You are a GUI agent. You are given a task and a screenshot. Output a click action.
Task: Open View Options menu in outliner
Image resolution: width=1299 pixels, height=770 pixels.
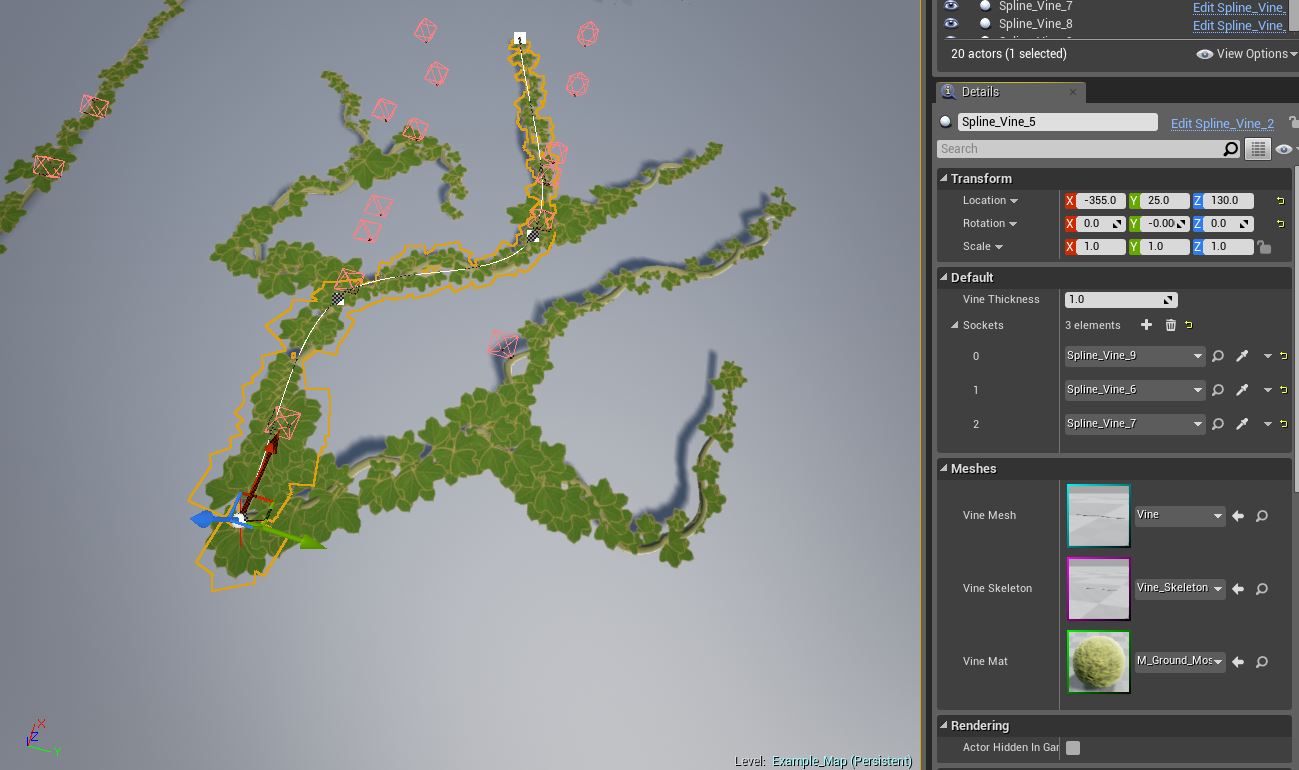1246,54
